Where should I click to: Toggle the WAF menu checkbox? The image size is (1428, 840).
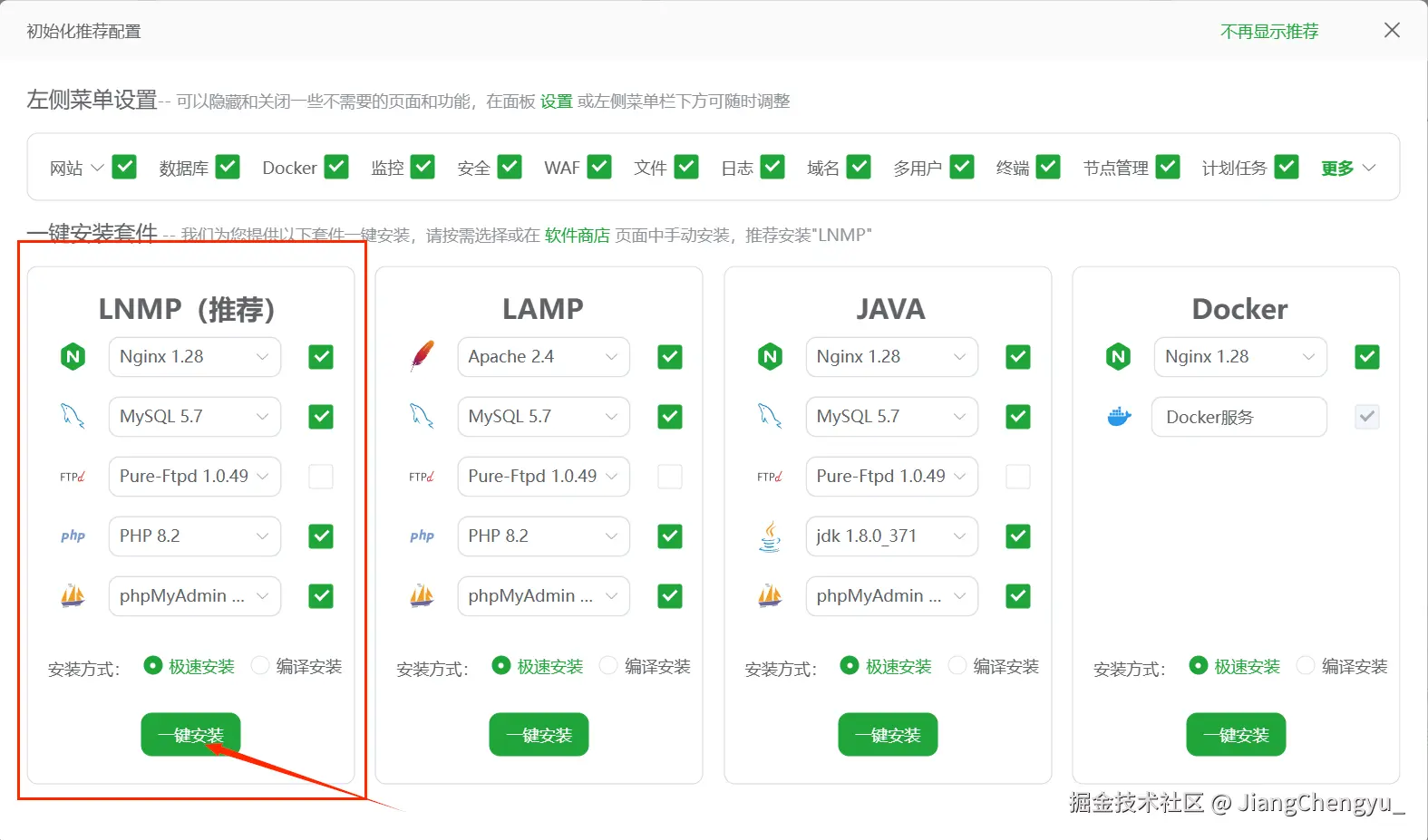(x=599, y=168)
